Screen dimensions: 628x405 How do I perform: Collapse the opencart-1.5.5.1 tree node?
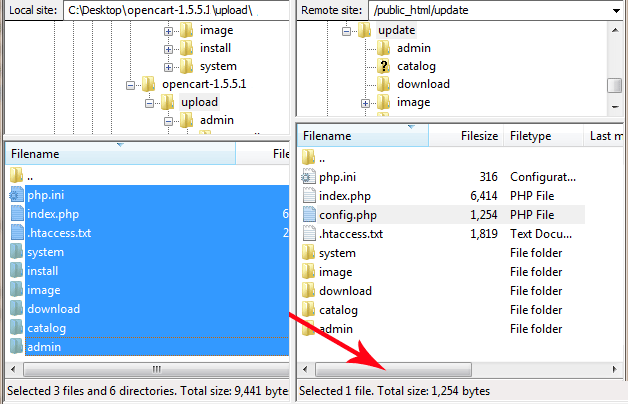[x=130, y=85]
